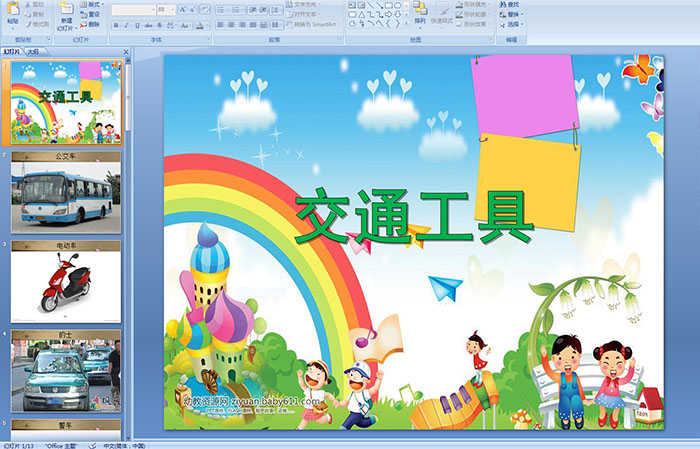Open the Quick Styles (快速样式) gallery

442,14
